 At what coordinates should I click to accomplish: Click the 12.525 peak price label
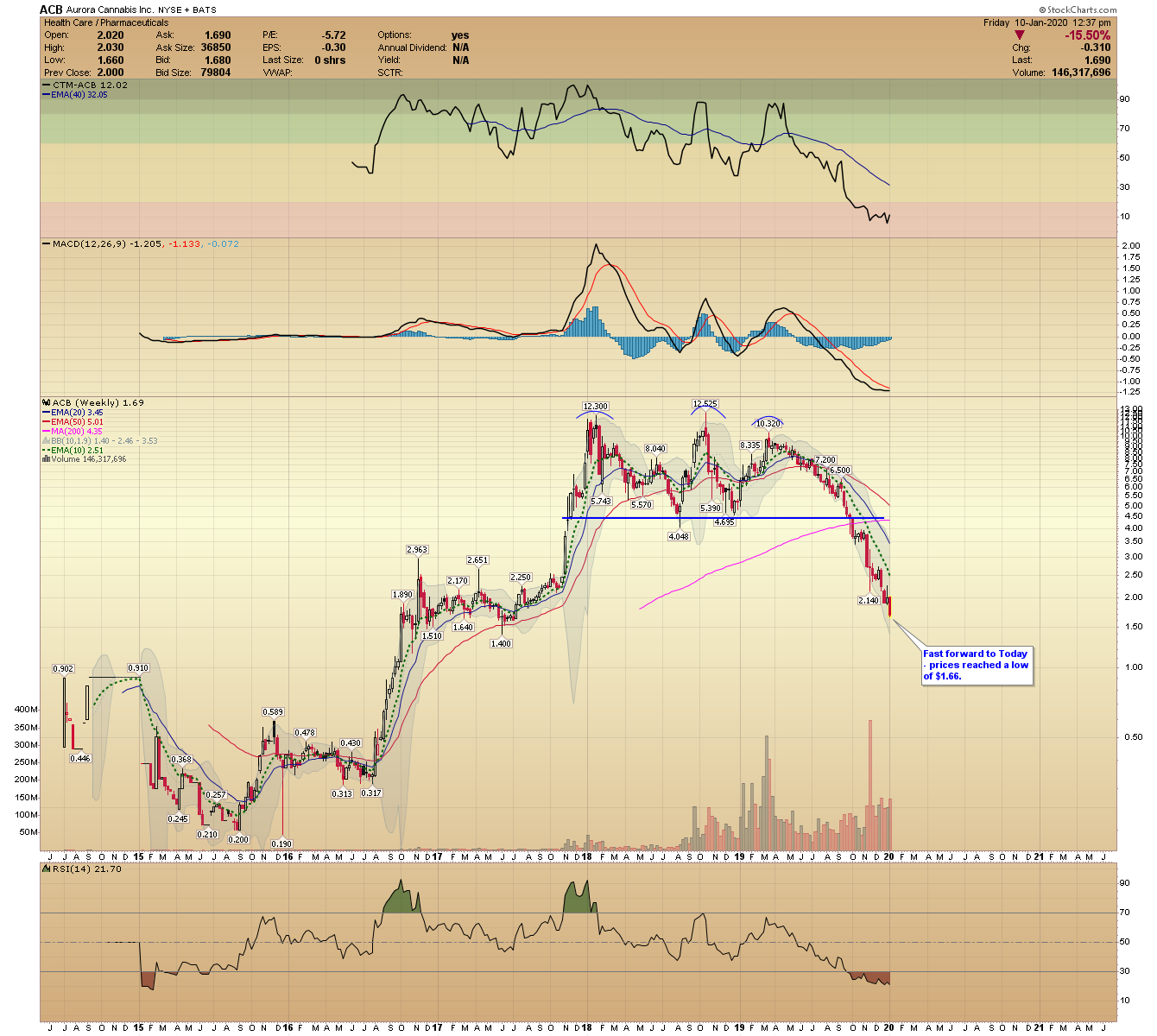pyautogui.click(x=705, y=403)
